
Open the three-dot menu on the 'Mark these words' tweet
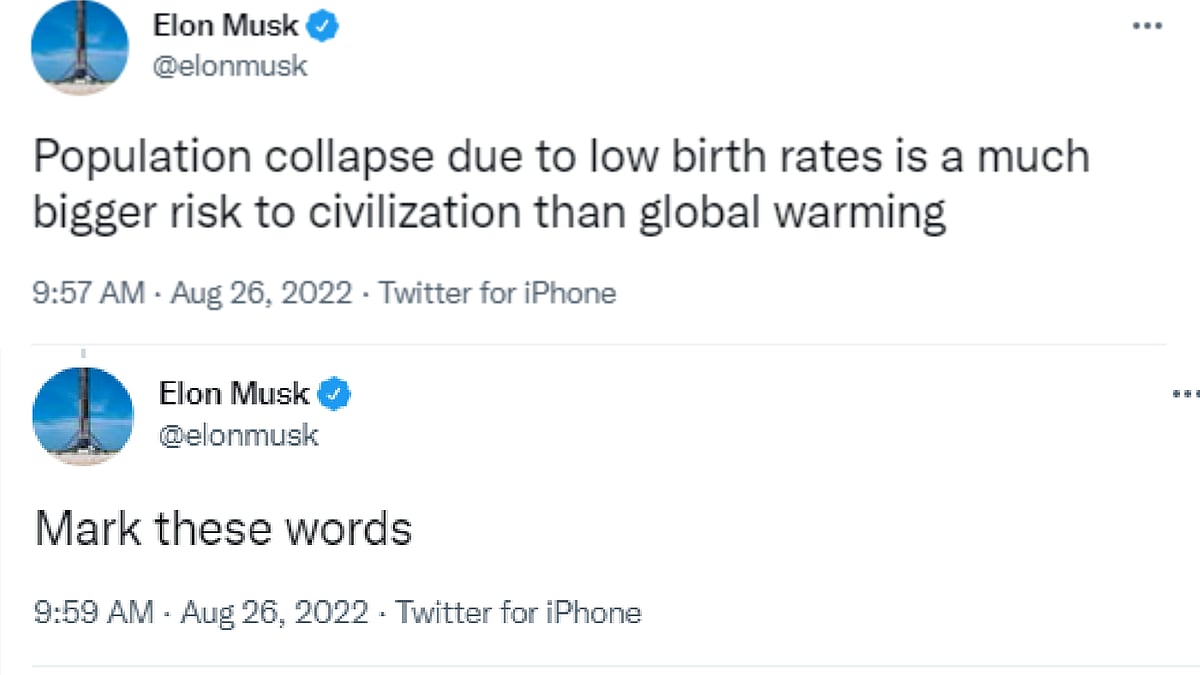pyautogui.click(x=1184, y=395)
